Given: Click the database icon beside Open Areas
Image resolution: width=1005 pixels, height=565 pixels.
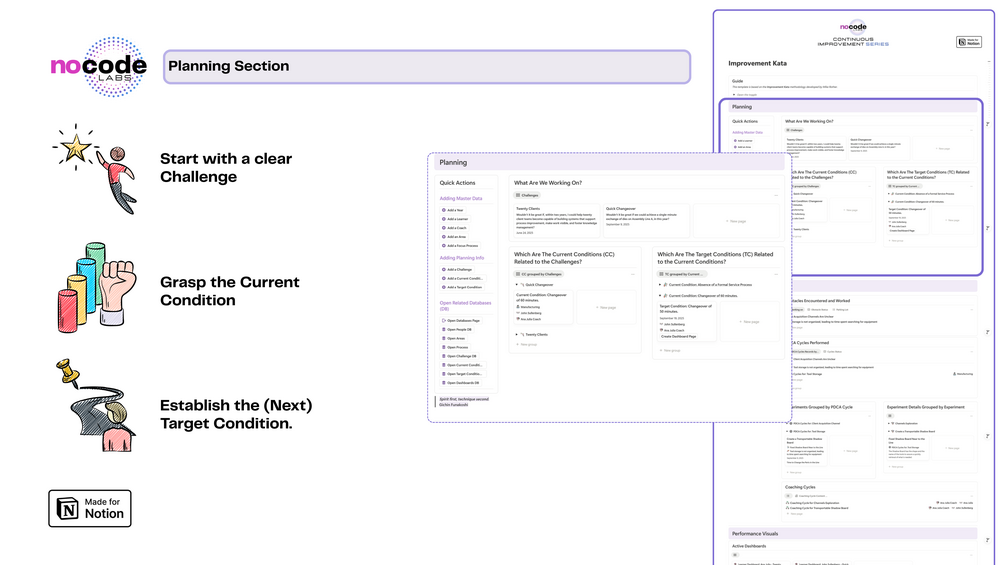Looking at the screenshot, I should point(444,339).
